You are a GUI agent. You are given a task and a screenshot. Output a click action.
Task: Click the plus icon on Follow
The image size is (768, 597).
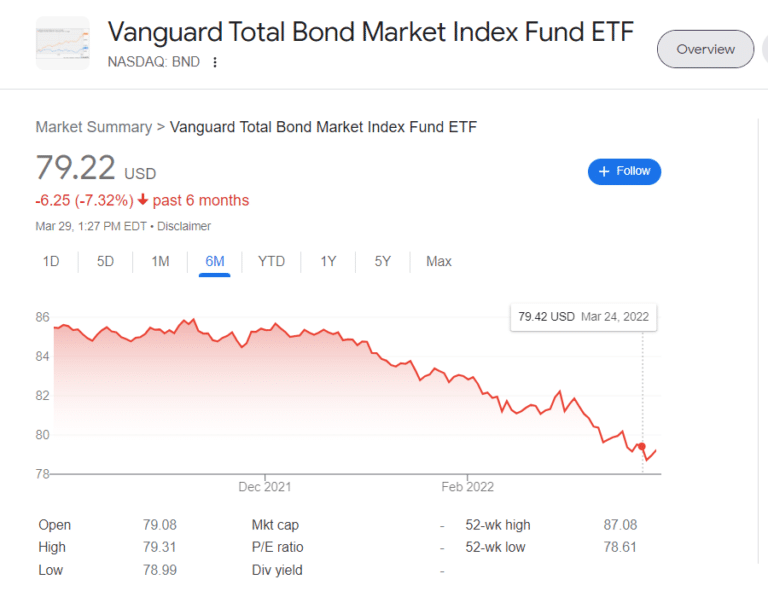click(603, 171)
